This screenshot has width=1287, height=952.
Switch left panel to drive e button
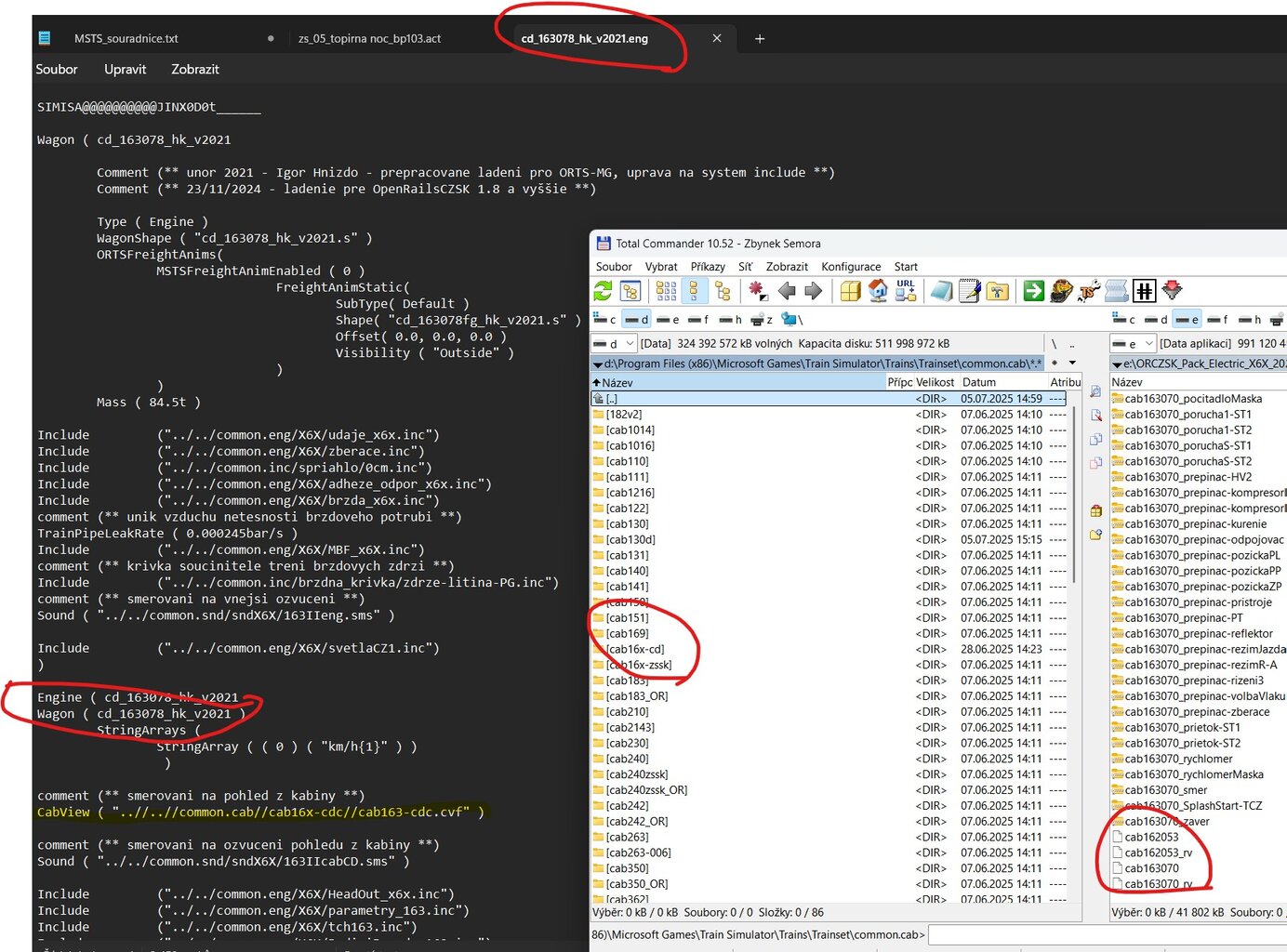[x=668, y=320]
